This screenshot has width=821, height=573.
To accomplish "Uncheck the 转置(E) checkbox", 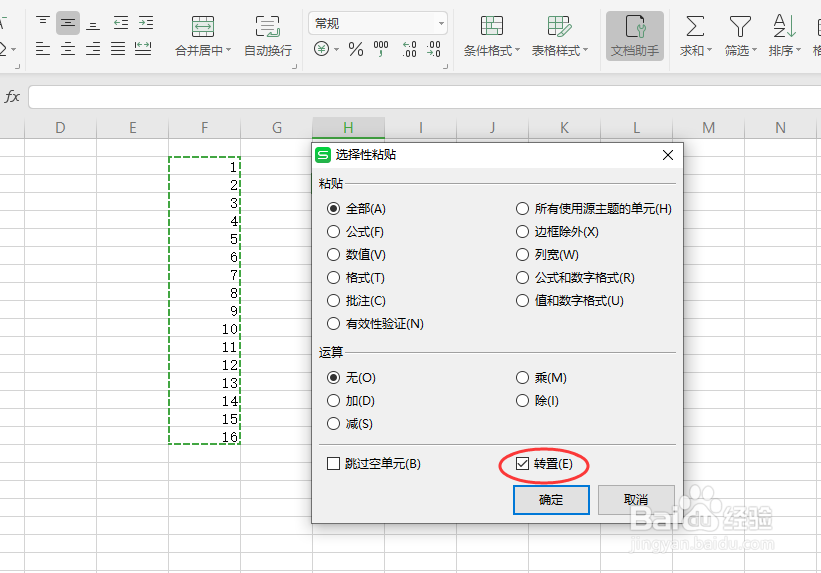I will tap(523, 464).
